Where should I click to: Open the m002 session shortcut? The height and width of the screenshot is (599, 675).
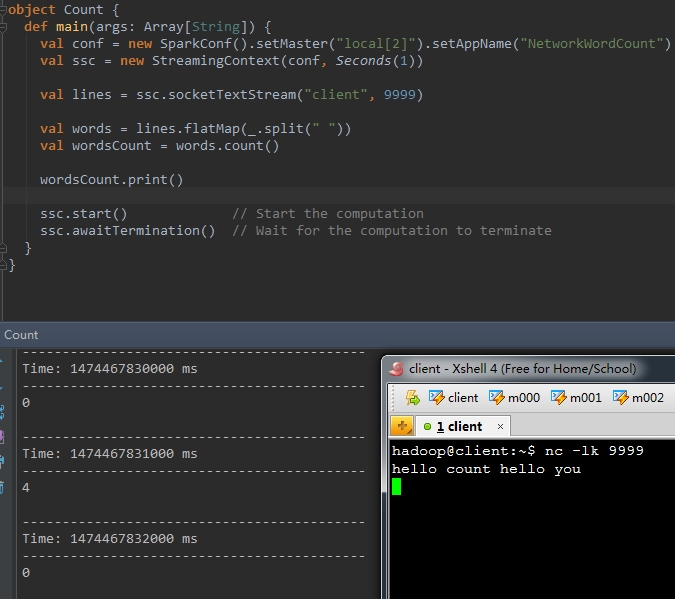coord(638,397)
